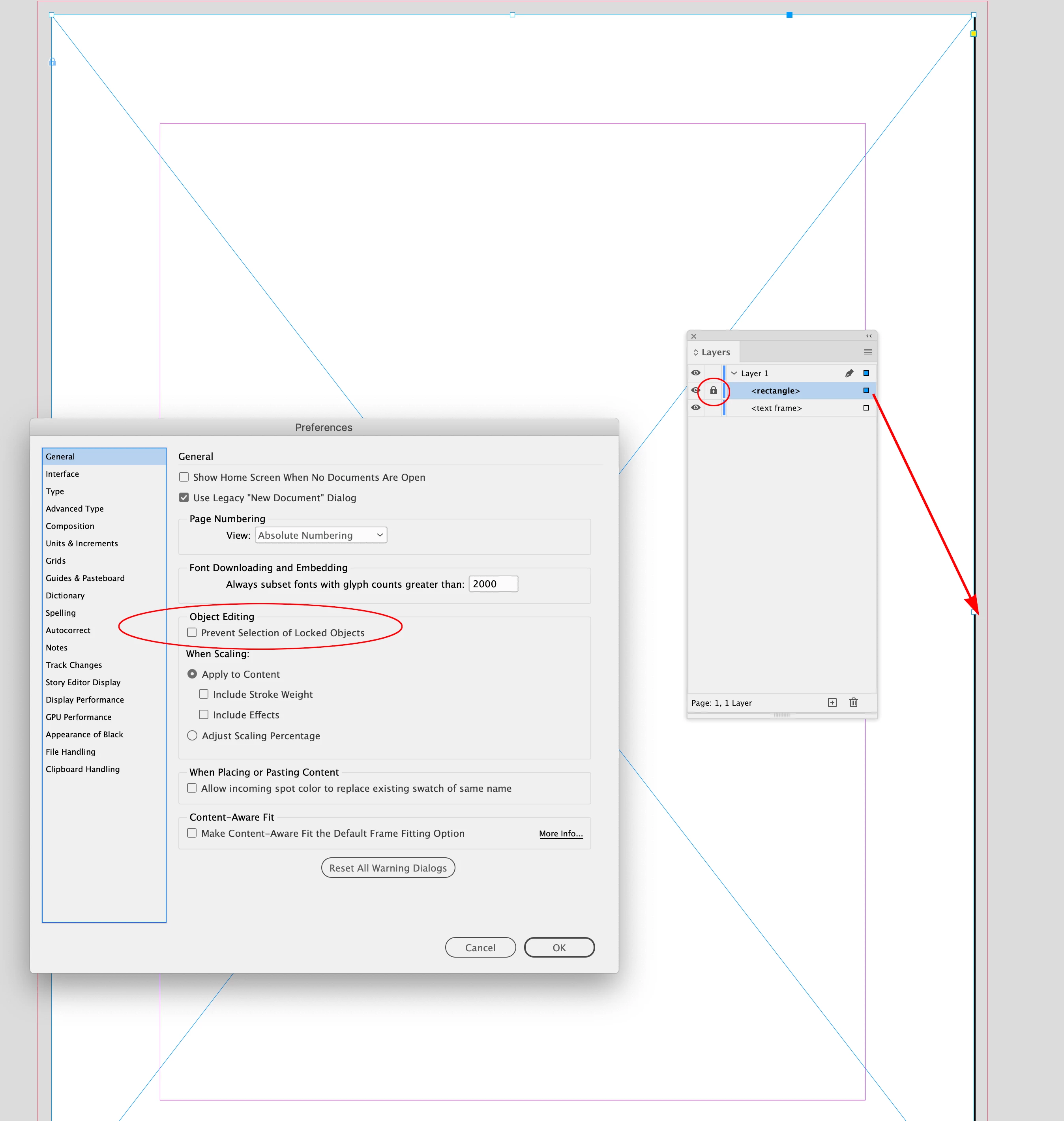Delete selected layer with trash icon
The height and width of the screenshot is (1121, 1064).
pos(854,702)
